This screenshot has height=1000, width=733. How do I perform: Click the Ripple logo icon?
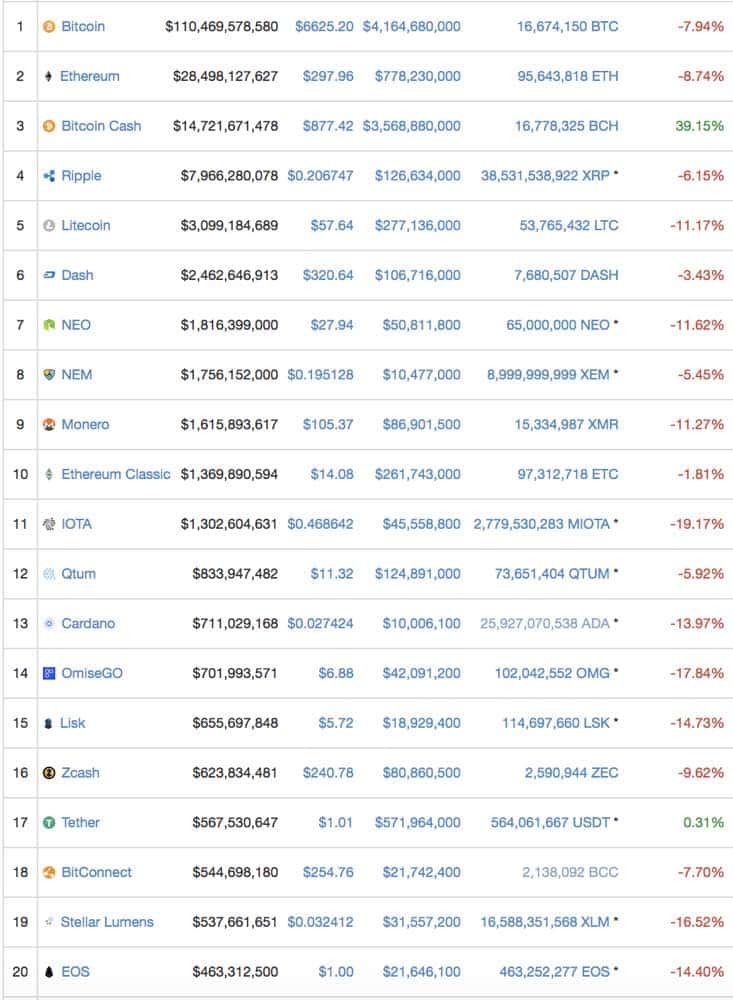(49, 176)
